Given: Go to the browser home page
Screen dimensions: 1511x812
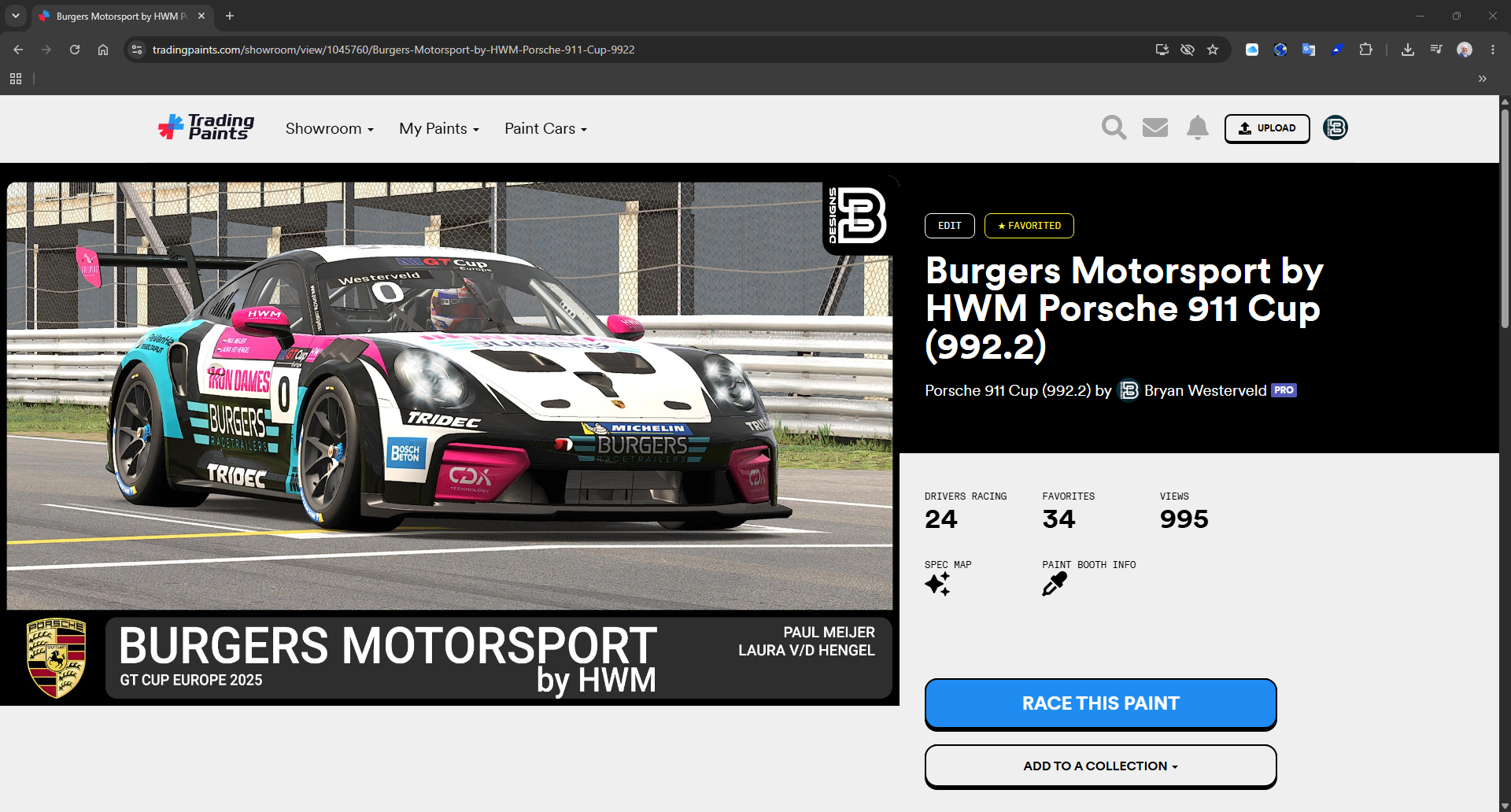Looking at the screenshot, I should 103,50.
